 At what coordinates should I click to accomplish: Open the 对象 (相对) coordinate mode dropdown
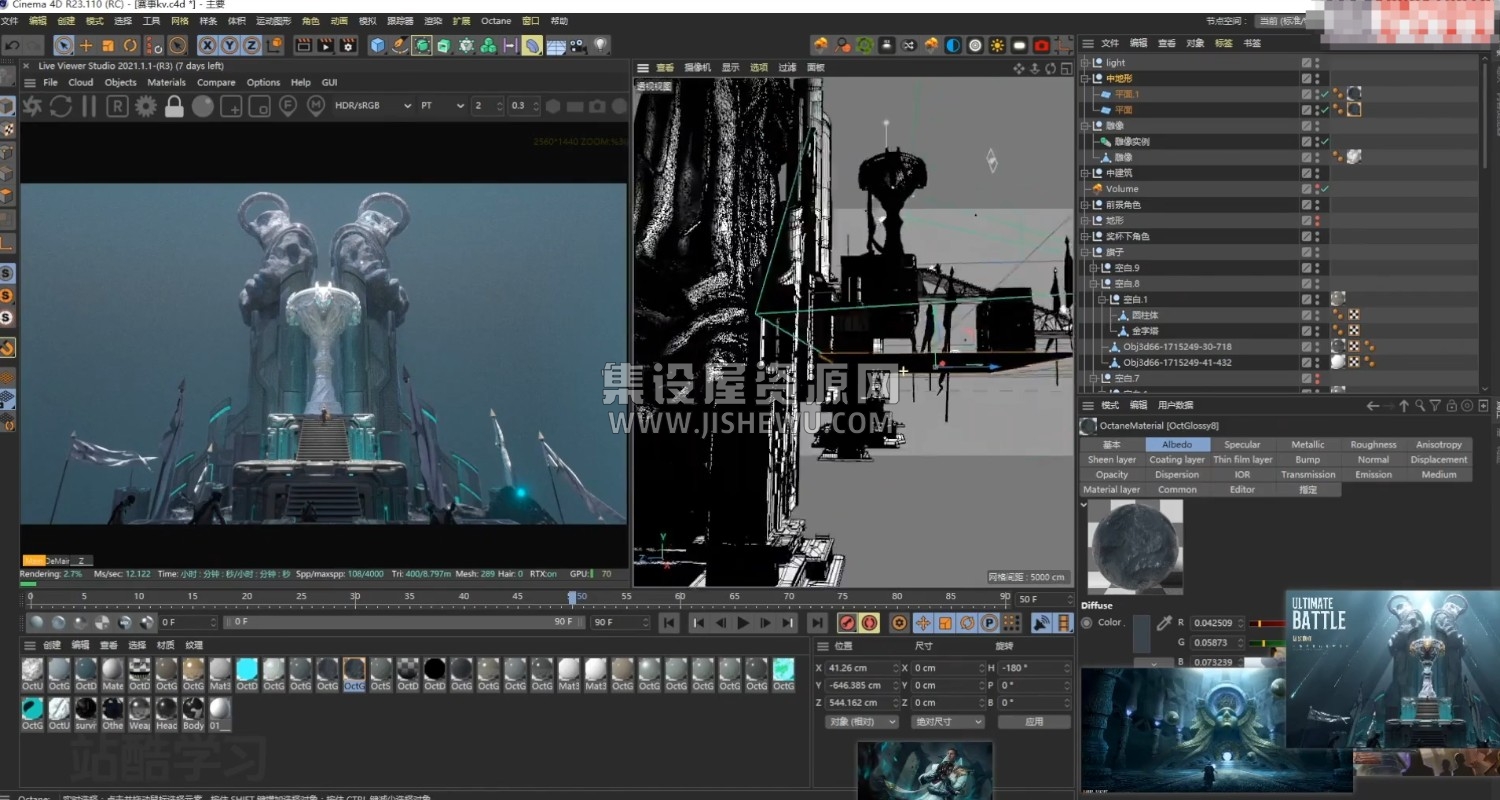[861, 721]
